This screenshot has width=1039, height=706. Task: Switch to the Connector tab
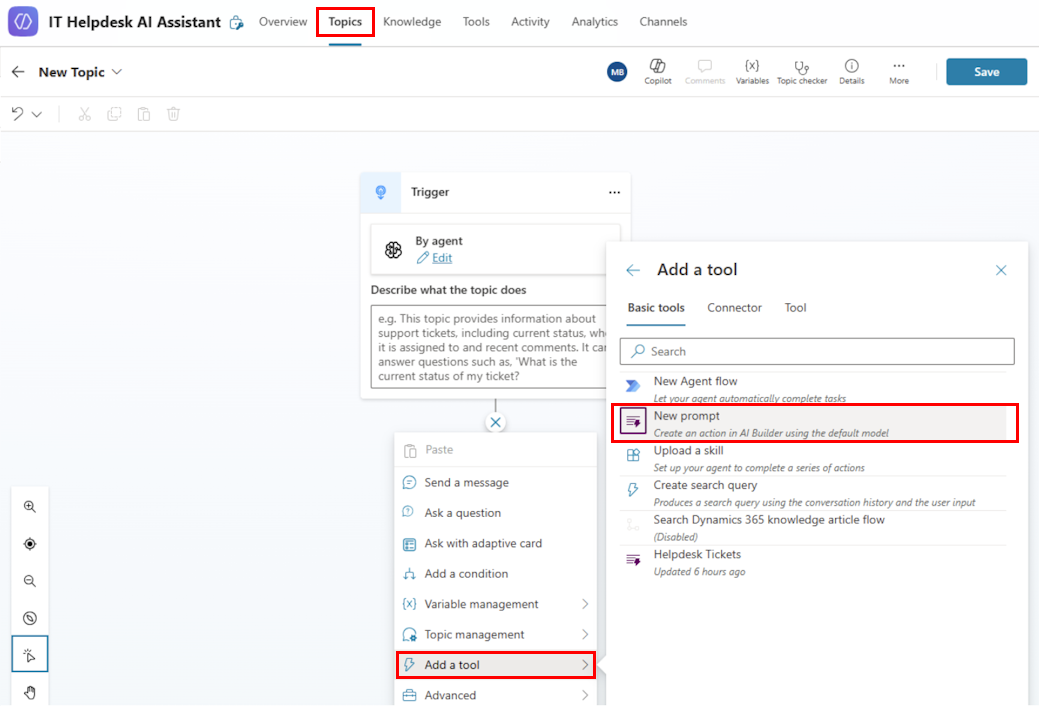[x=734, y=307]
